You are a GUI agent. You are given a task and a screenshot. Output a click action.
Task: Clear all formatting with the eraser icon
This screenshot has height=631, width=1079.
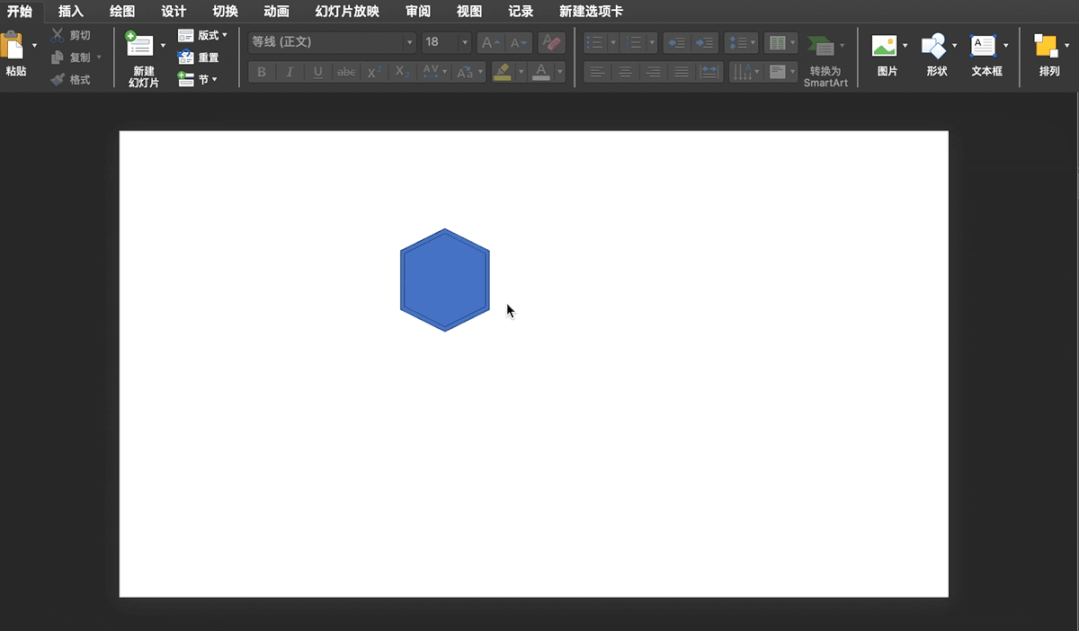click(551, 43)
